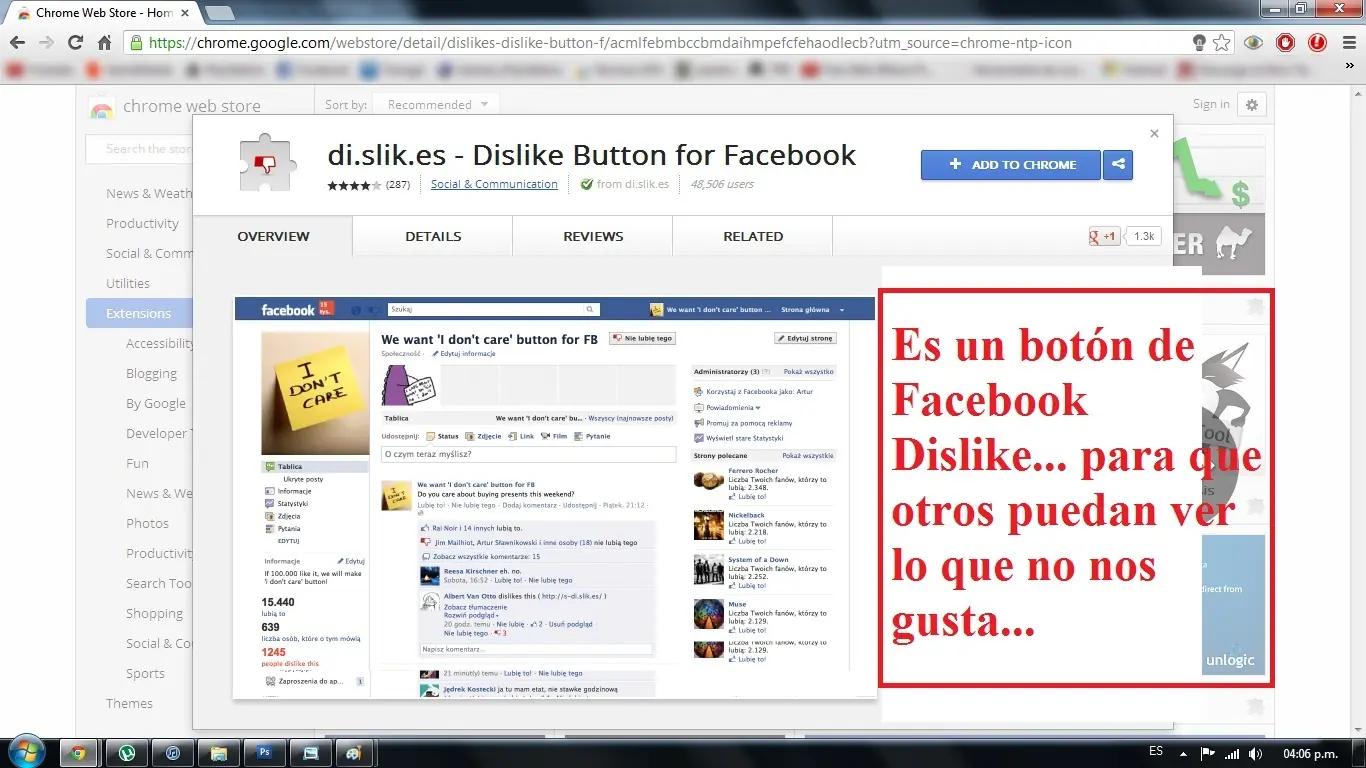Switch to the Overview tab

(273, 236)
